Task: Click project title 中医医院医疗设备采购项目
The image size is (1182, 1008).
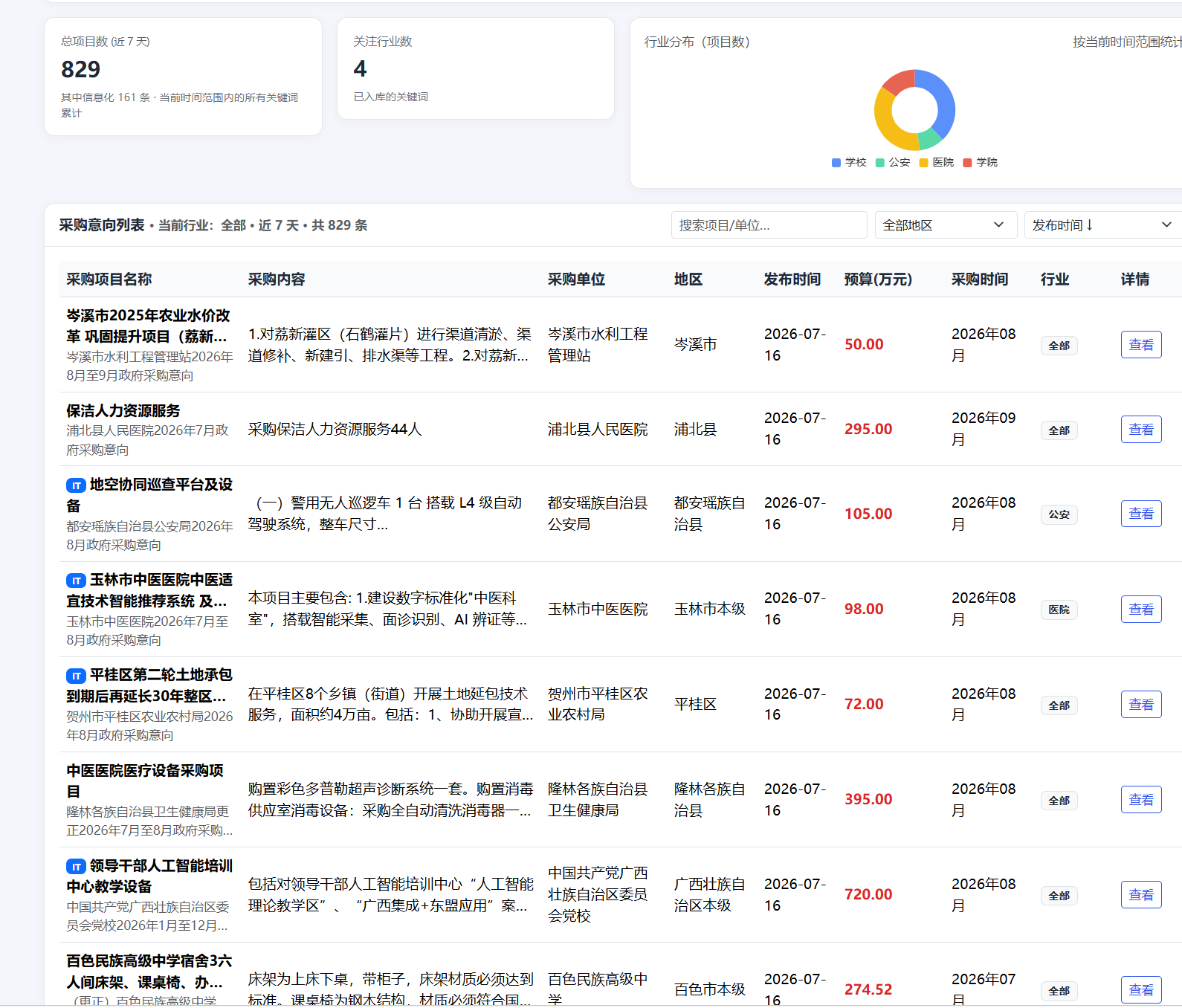Action: coord(145,781)
